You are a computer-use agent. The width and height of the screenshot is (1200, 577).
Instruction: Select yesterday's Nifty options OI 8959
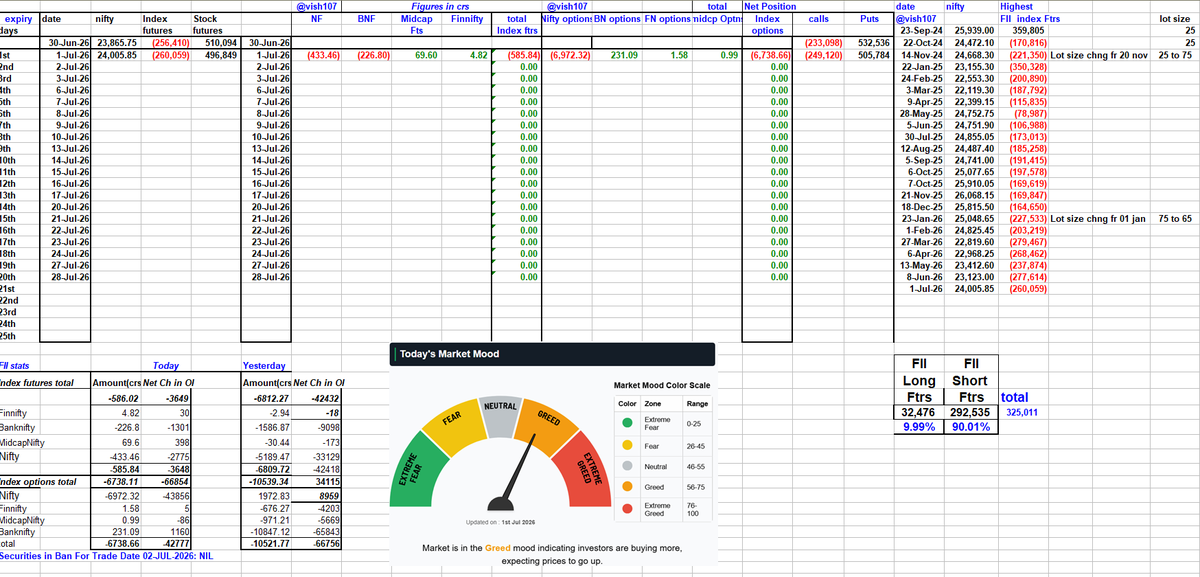pos(328,495)
